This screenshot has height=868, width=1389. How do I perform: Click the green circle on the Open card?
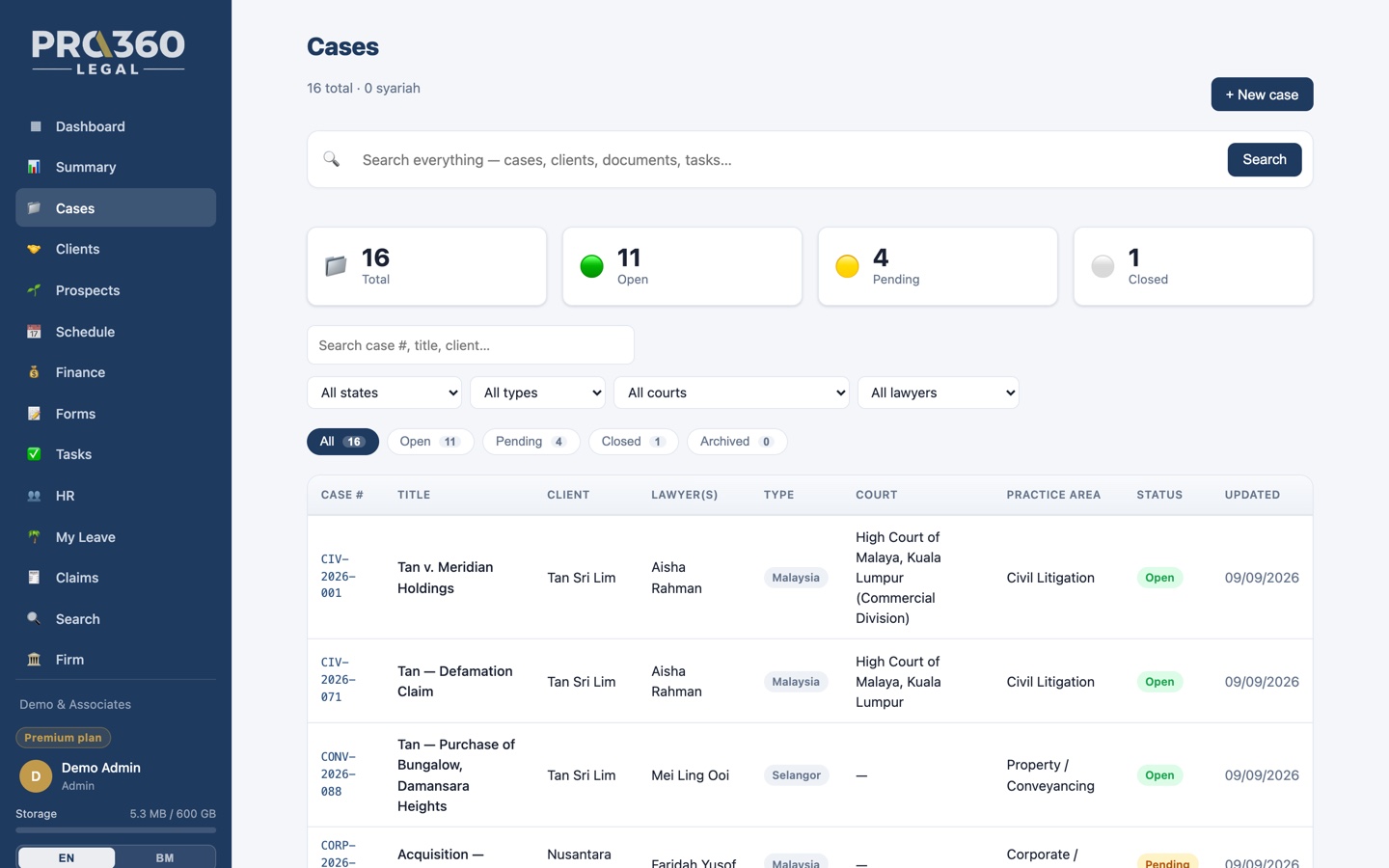point(592,266)
